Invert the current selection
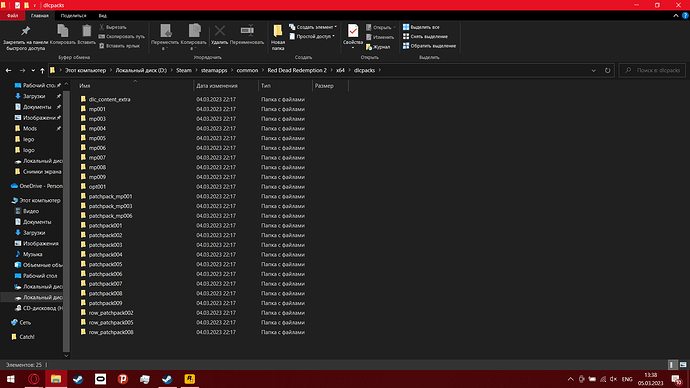 (429, 46)
